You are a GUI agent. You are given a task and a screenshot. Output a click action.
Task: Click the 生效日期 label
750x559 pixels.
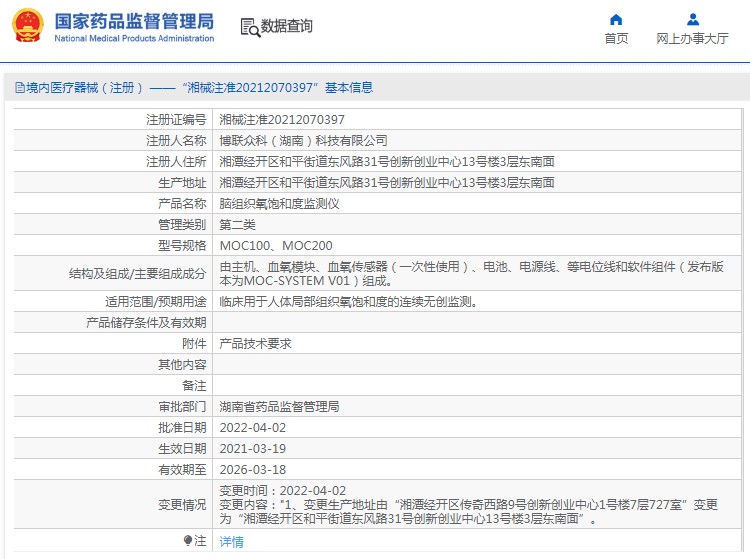[182, 449]
